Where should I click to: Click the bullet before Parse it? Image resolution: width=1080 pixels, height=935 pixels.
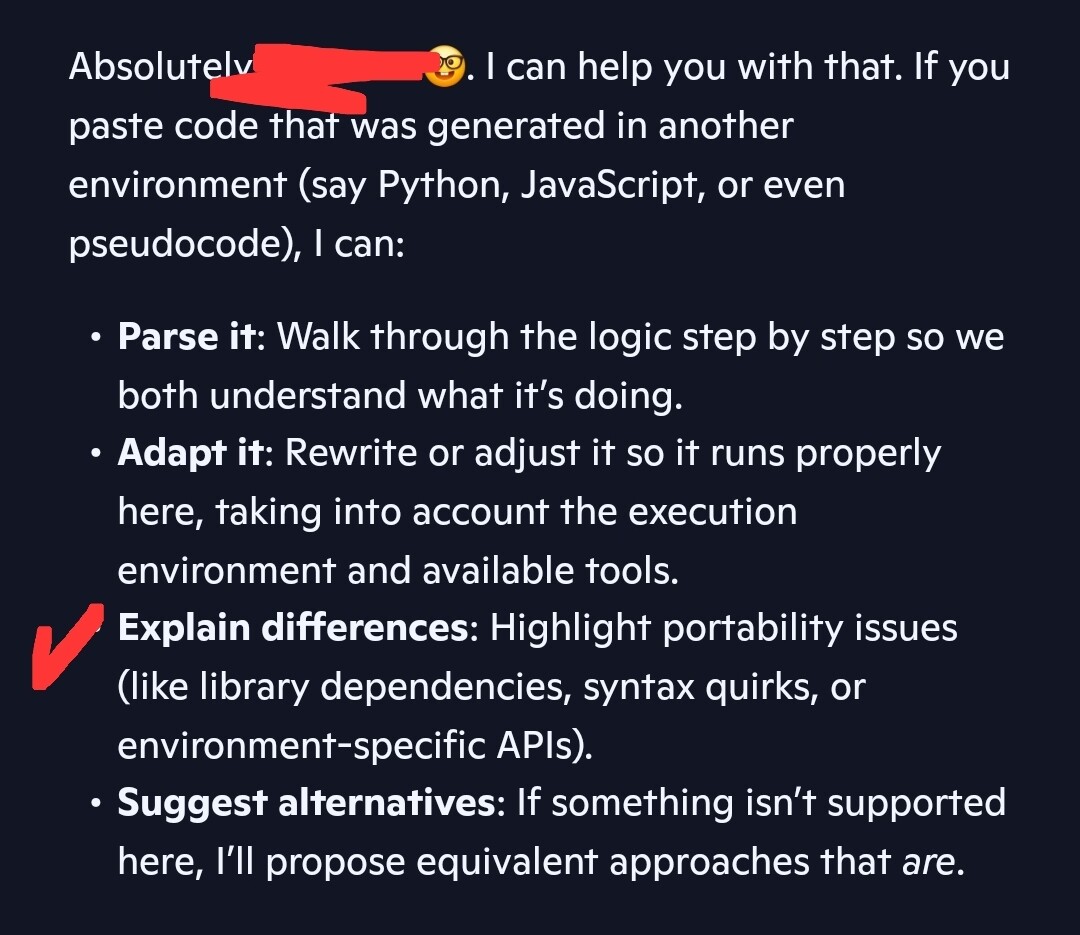[x=94, y=338]
